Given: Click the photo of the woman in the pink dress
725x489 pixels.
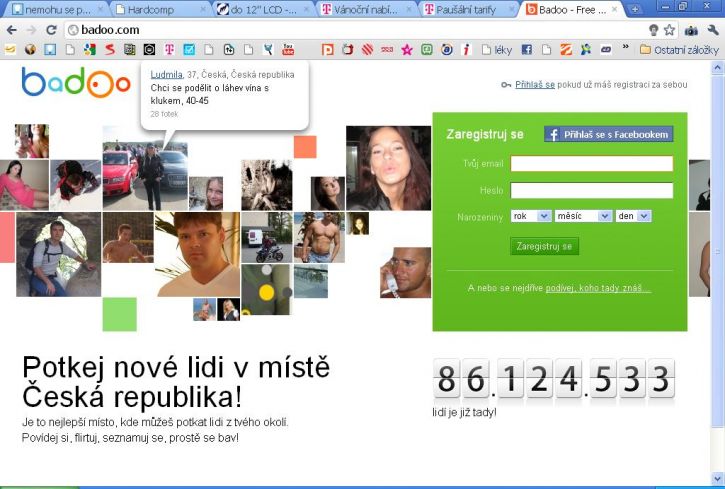Looking at the screenshot, I should coord(24,185).
